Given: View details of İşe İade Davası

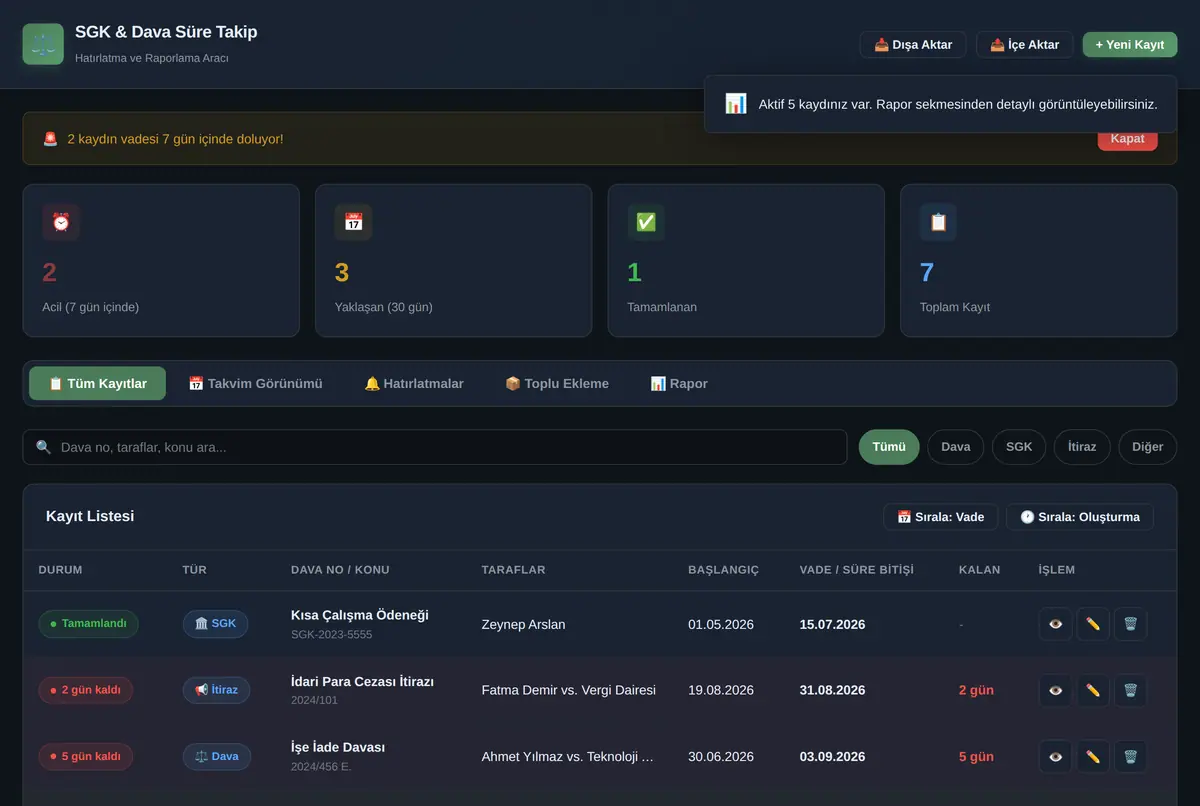Looking at the screenshot, I should pyautogui.click(x=1056, y=756).
